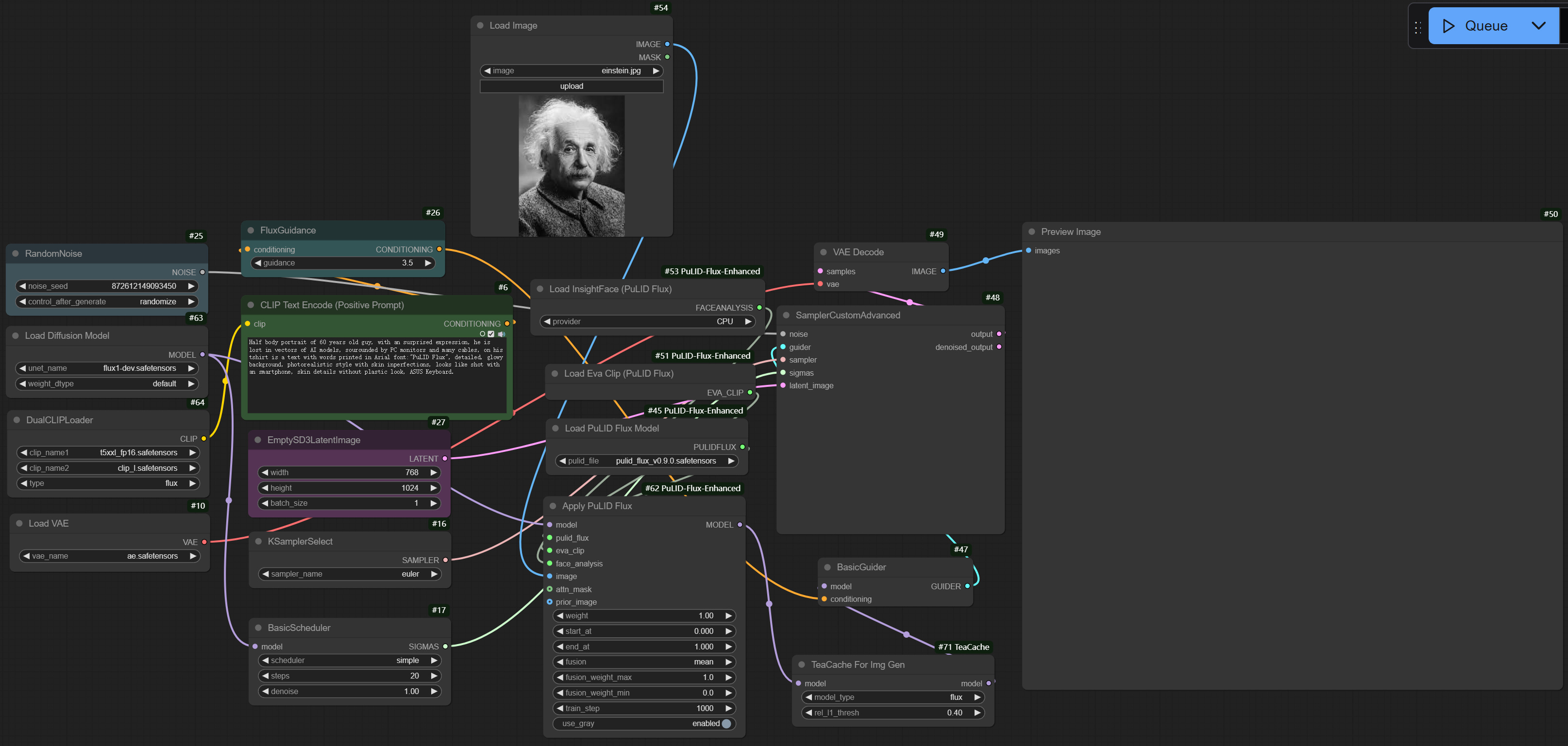1568x746 pixels.
Task: Collapse the Load Image node via its title circle
Action: point(481,26)
